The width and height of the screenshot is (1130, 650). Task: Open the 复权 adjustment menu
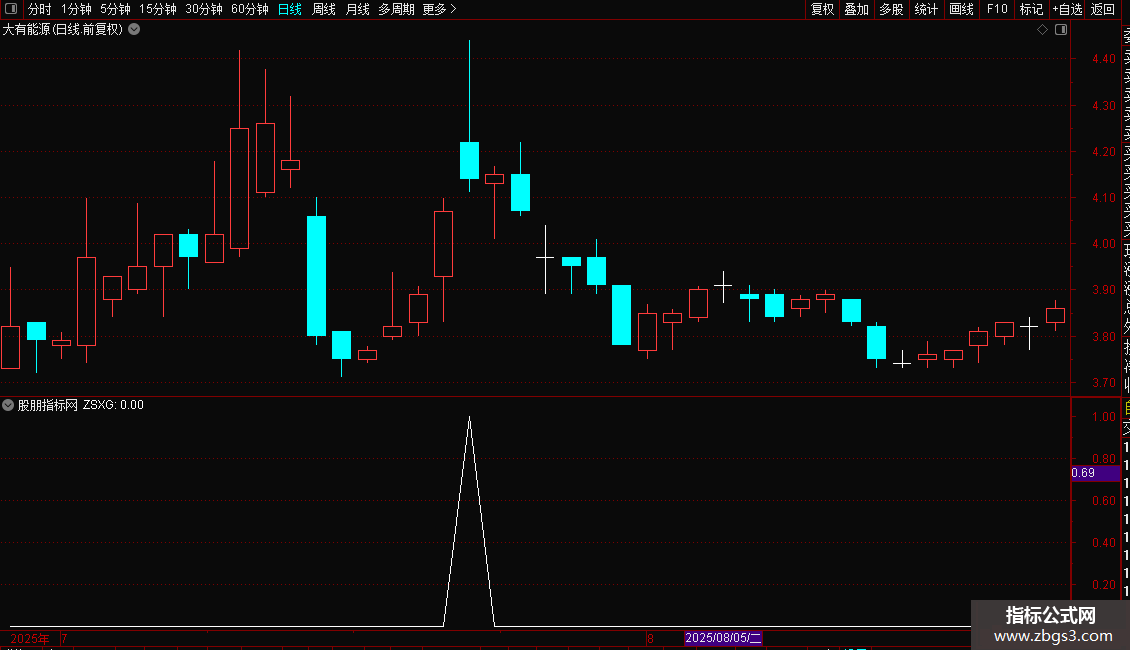tap(822, 9)
